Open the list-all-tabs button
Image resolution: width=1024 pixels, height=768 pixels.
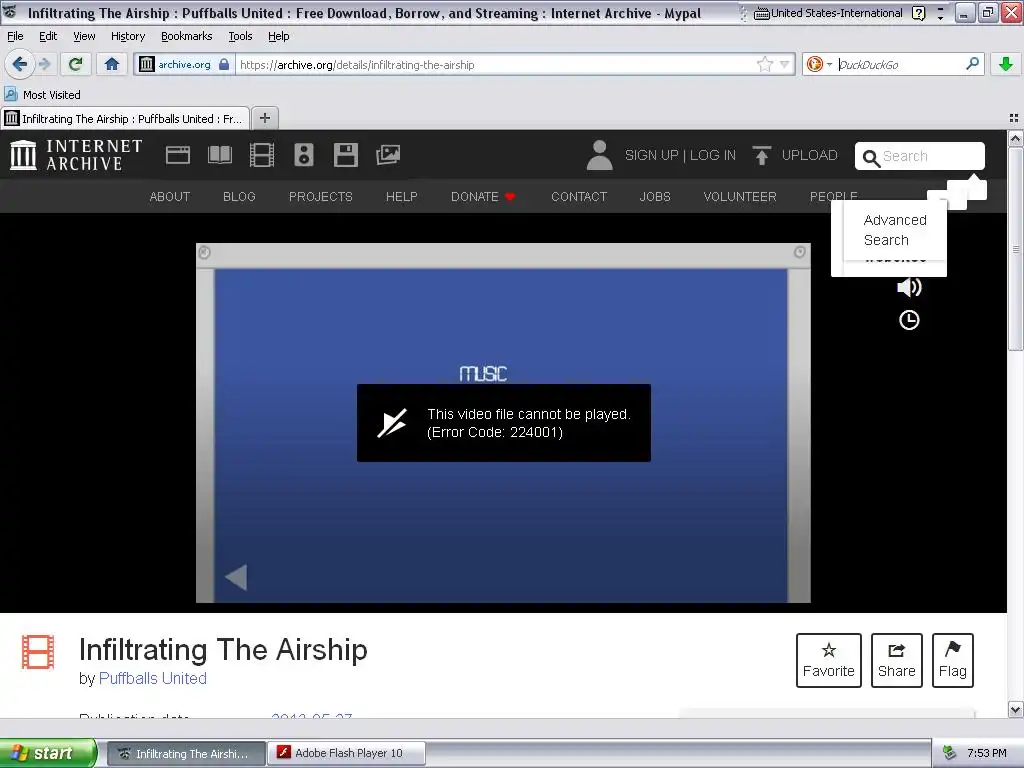tap(1014, 118)
